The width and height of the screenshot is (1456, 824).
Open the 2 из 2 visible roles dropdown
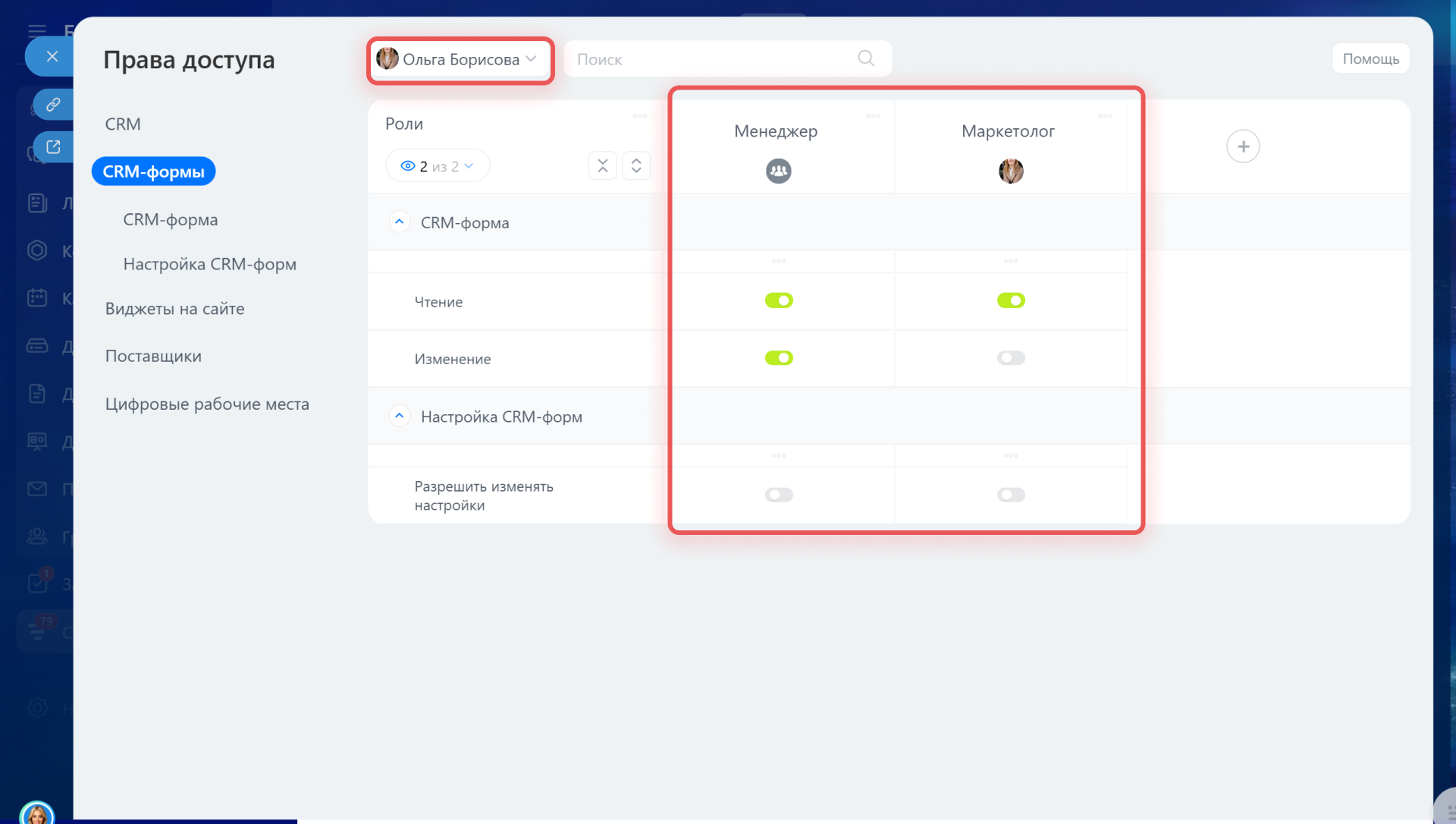pyautogui.click(x=438, y=166)
